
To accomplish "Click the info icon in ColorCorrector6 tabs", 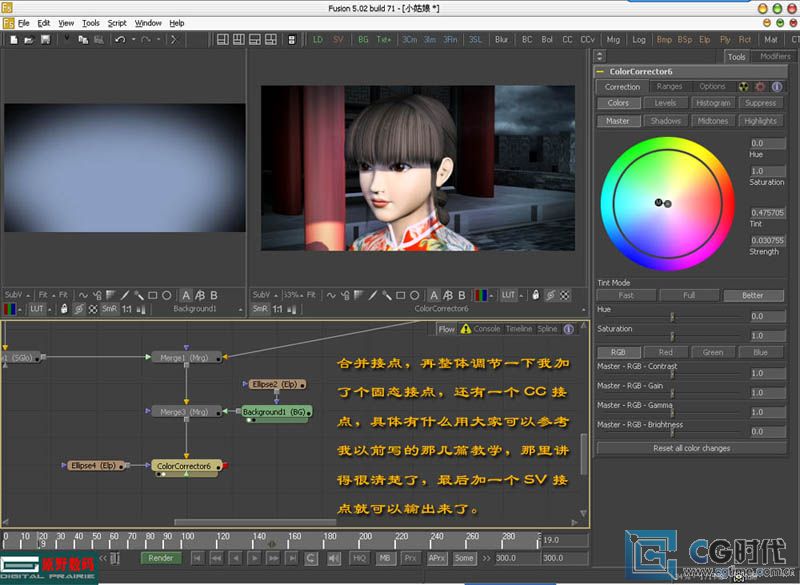I will point(777,87).
